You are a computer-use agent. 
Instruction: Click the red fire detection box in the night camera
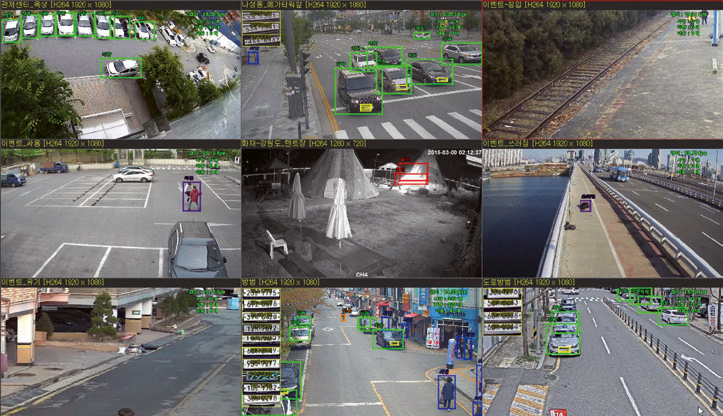pyautogui.click(x=411, y=176)
